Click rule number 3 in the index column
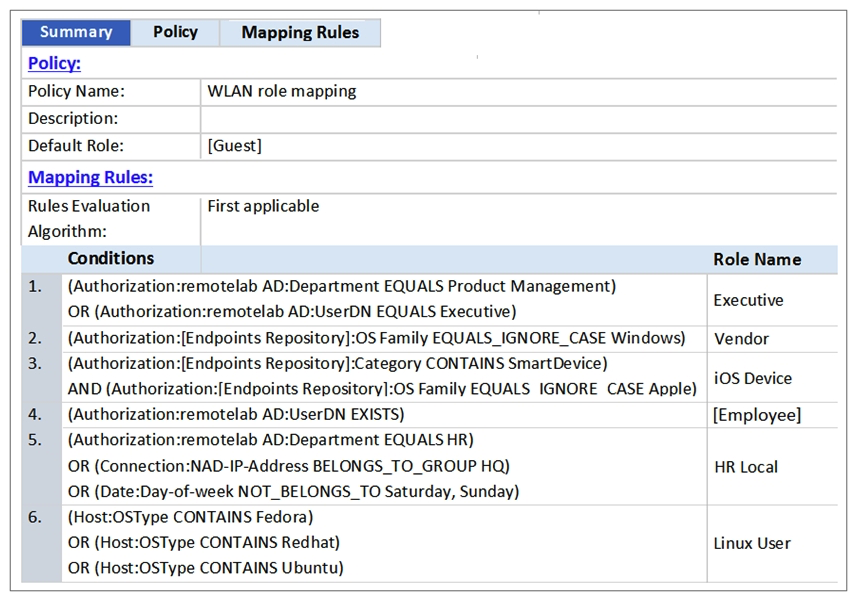Viewport: 856px width, 600px height. click(34, 364)
